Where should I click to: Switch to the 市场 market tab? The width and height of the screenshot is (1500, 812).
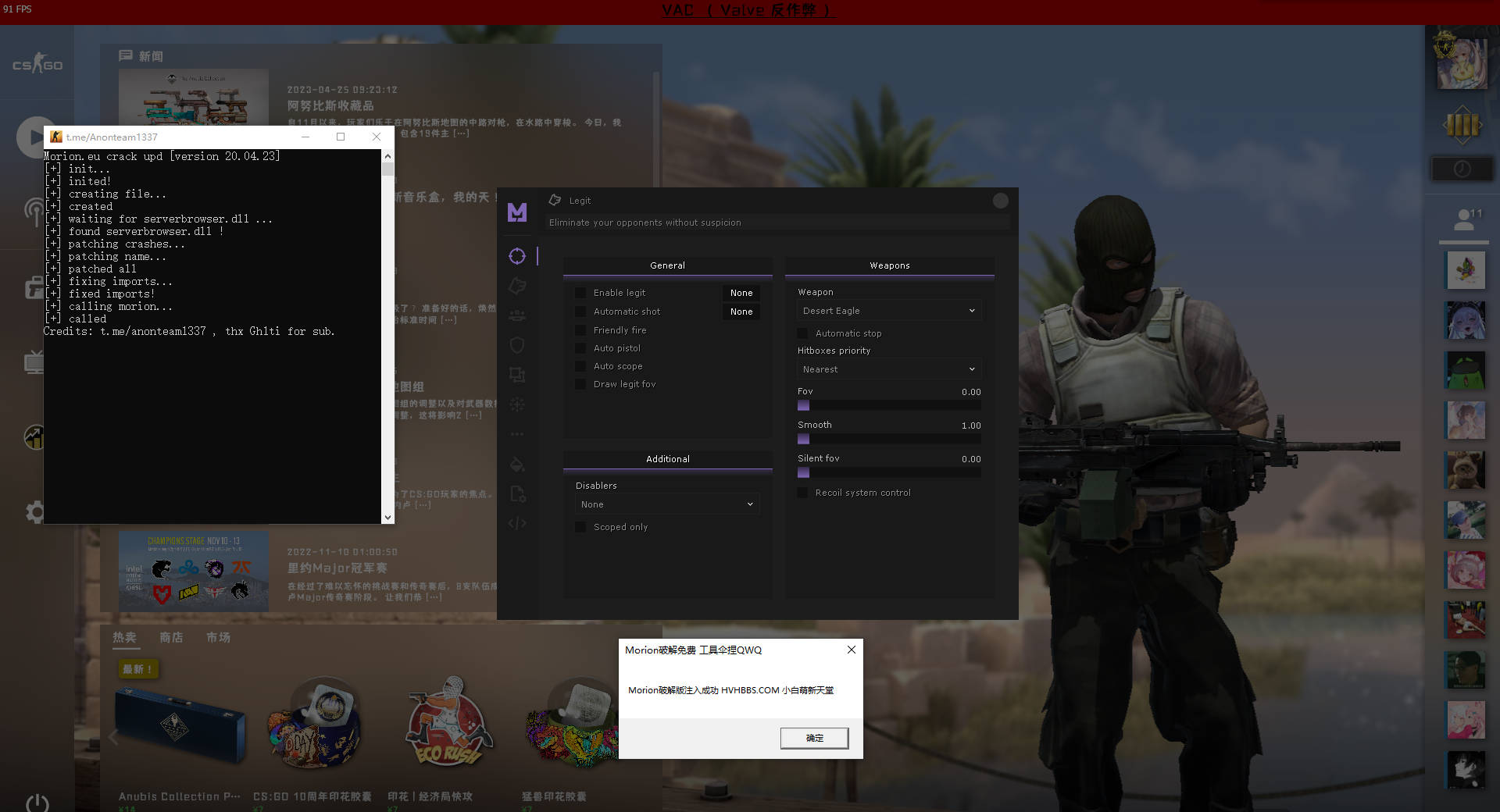pyautogui.click(x=218, y=638)
